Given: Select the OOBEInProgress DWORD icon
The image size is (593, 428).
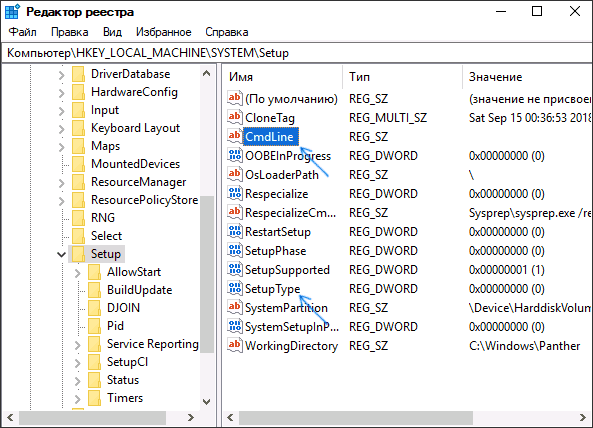Looking at the screenshot, I should tap(234, 155).
